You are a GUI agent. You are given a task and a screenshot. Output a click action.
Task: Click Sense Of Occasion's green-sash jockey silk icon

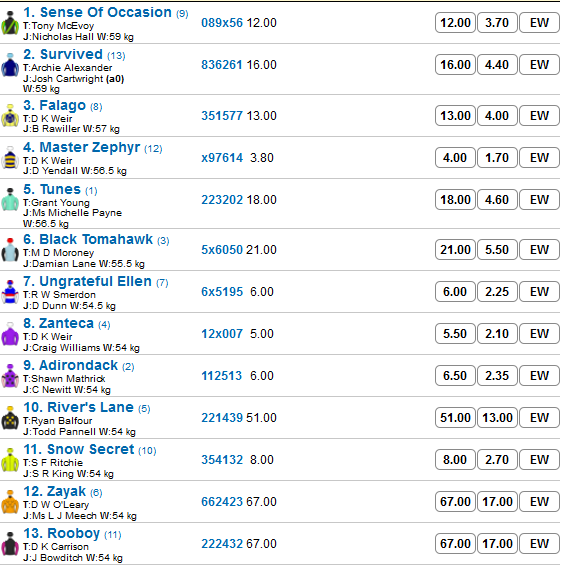coord(10,23)
